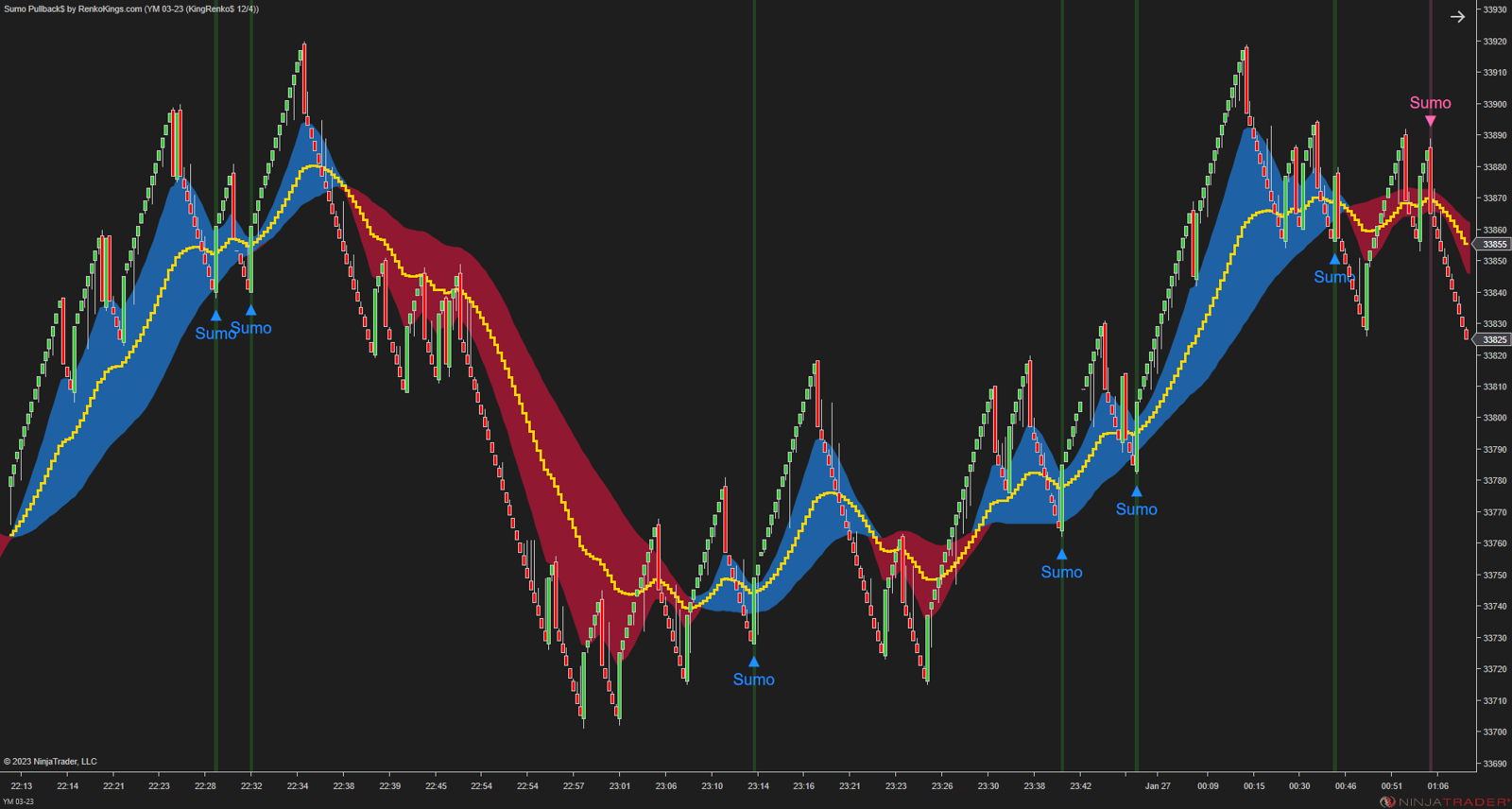Click the 33855 price marker flag
This screenshot has width=1512, height=809.
tap(1493, 244)
